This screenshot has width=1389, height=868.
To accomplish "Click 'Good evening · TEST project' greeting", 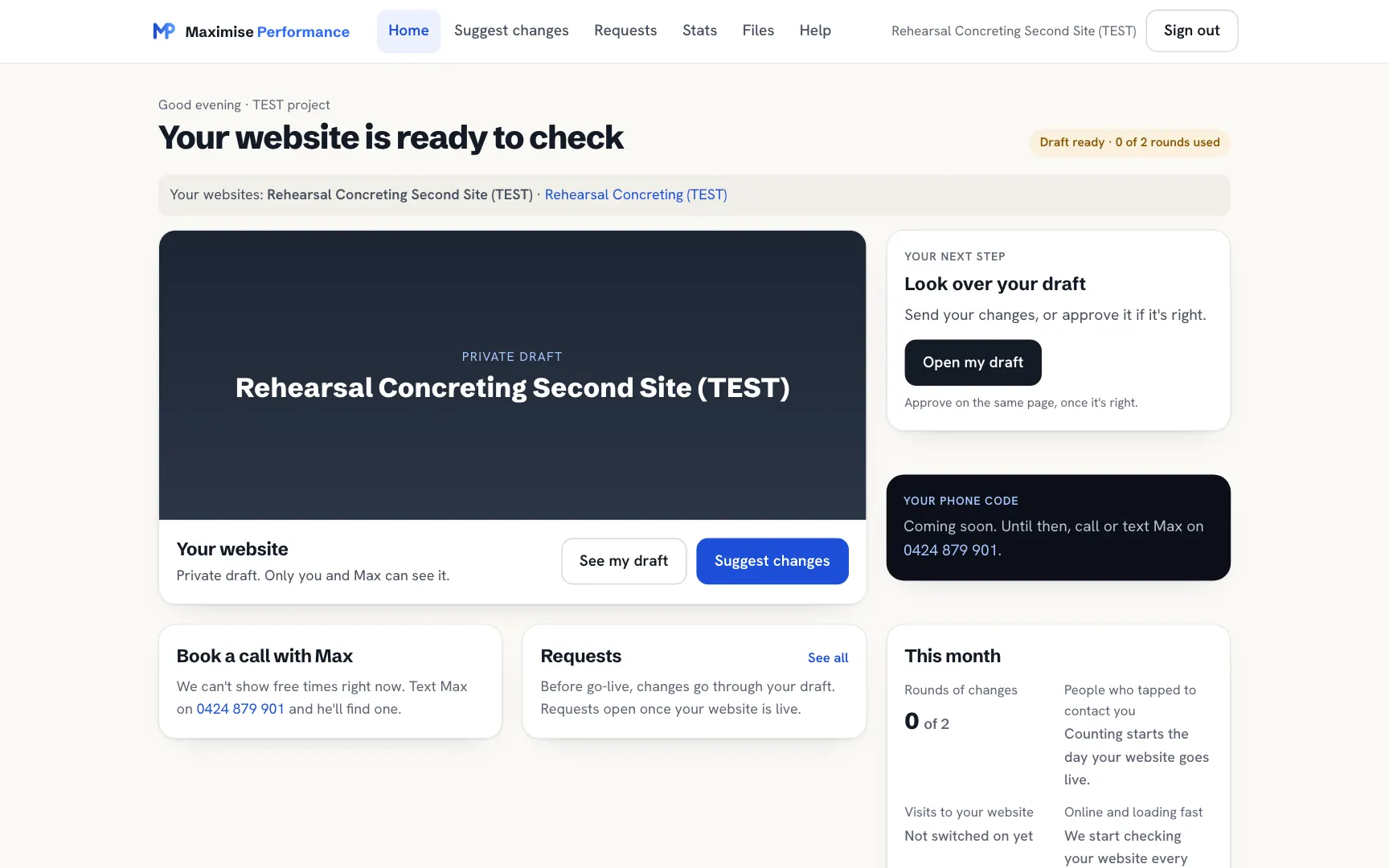I will [244, 104].
